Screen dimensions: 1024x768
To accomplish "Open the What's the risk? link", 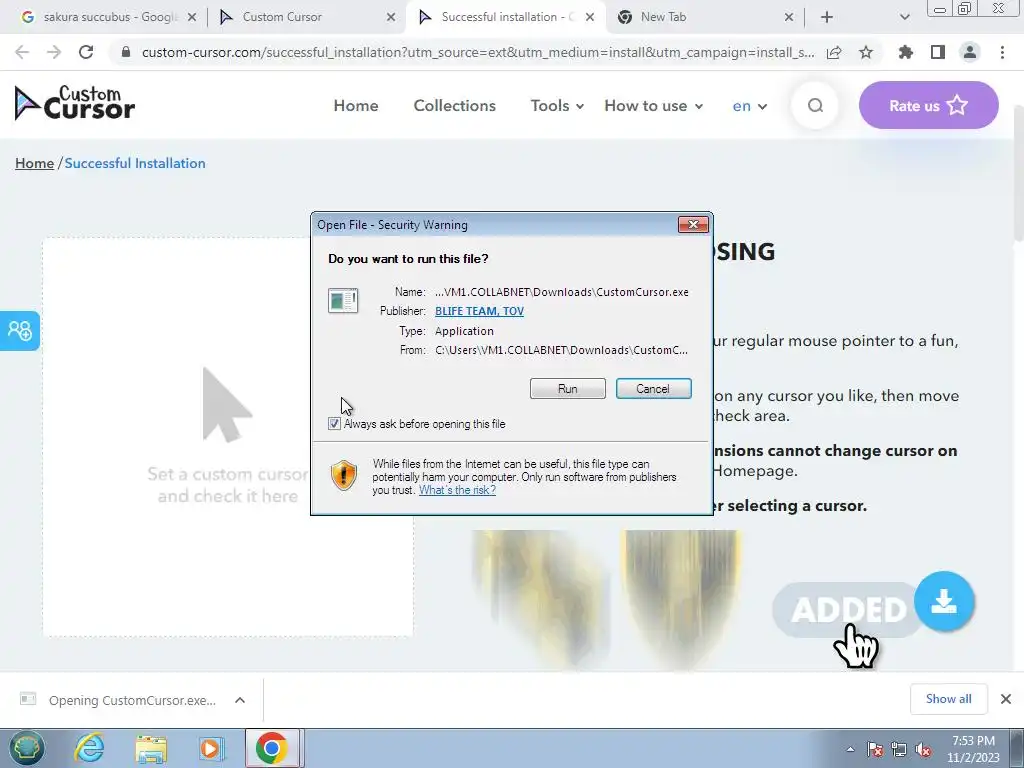I will coord(457,490).
